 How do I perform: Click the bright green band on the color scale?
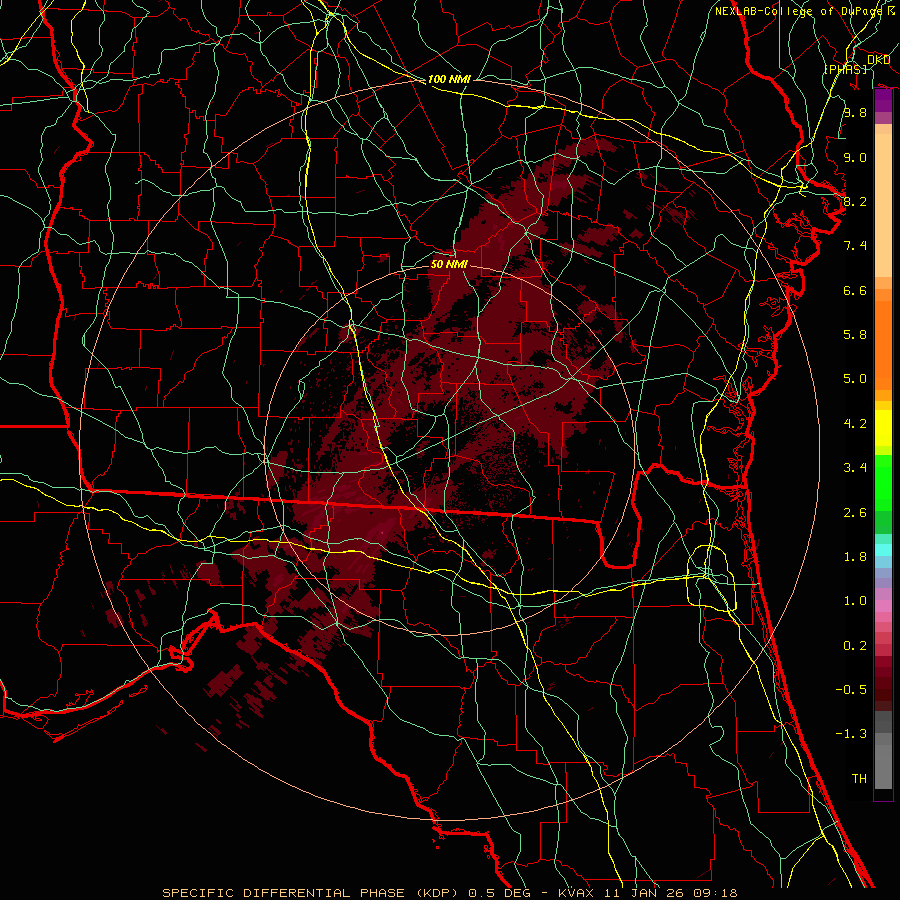(883, 482)
